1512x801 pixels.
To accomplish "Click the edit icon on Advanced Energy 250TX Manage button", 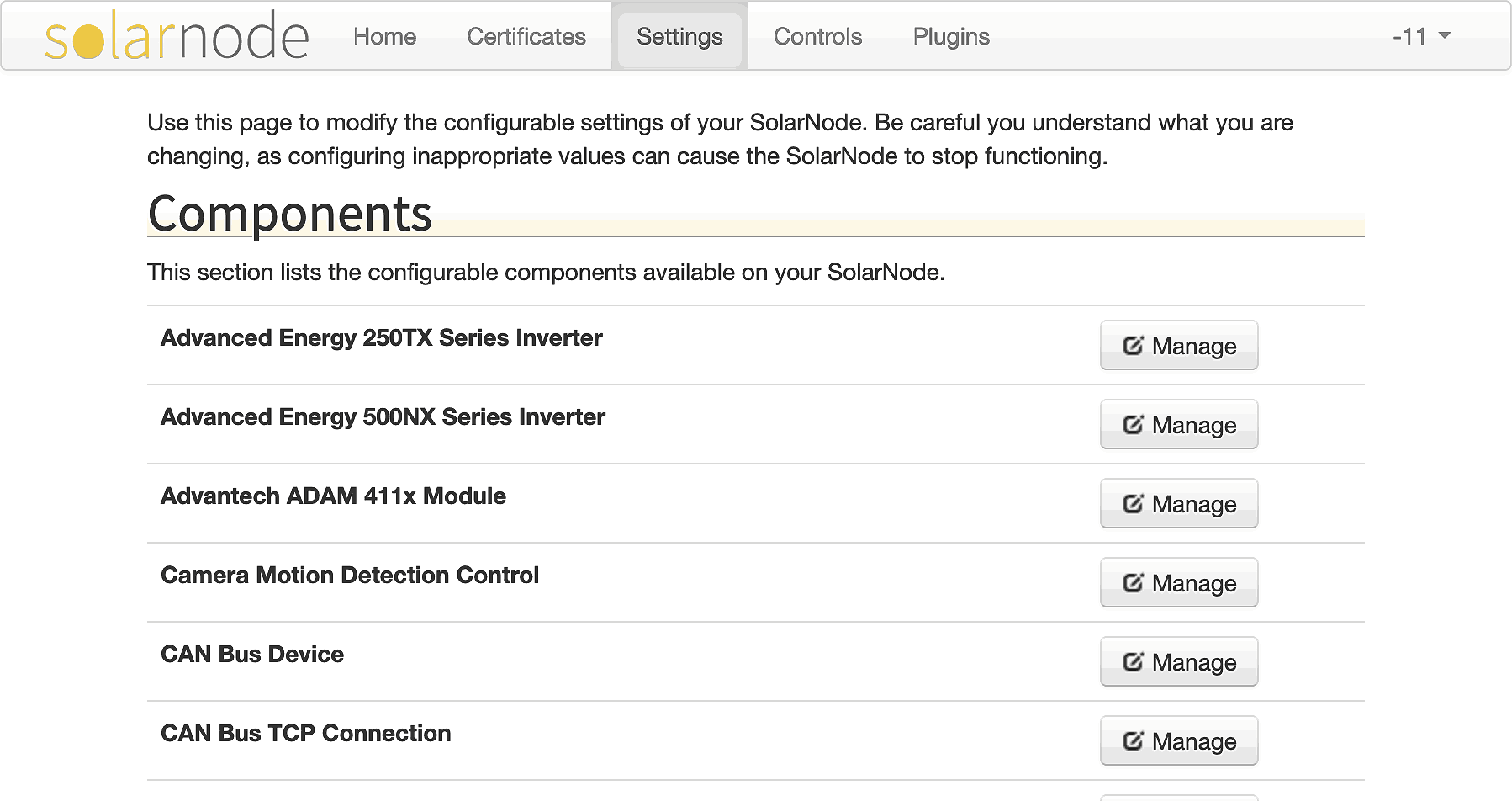I will (1134, 345).
